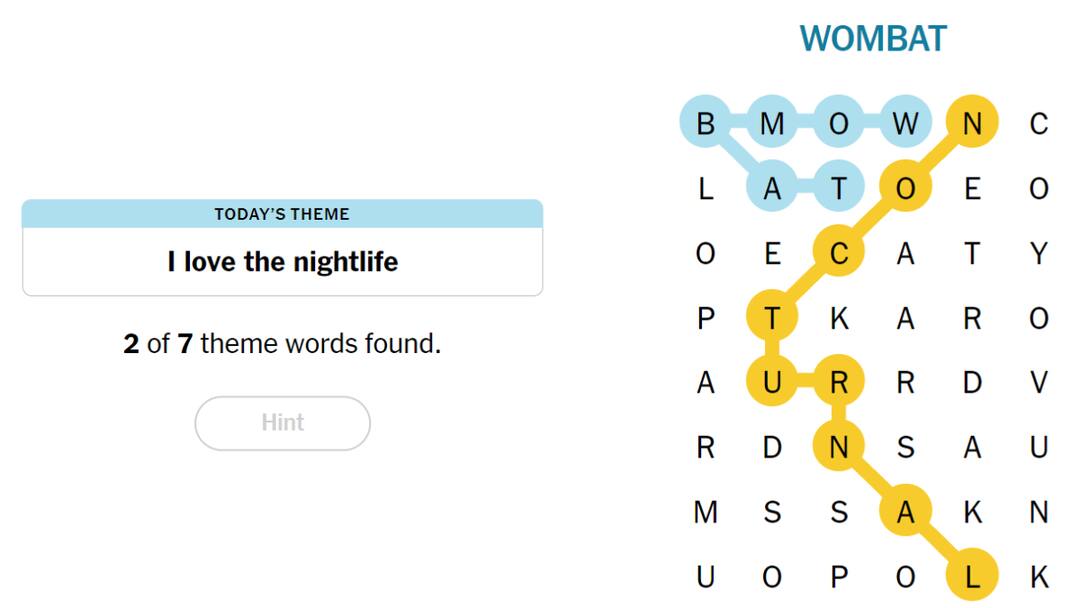Select the "I love the nightlife" theme text
The width and height of the screenshot is (1080, 608).
[282, 262]
